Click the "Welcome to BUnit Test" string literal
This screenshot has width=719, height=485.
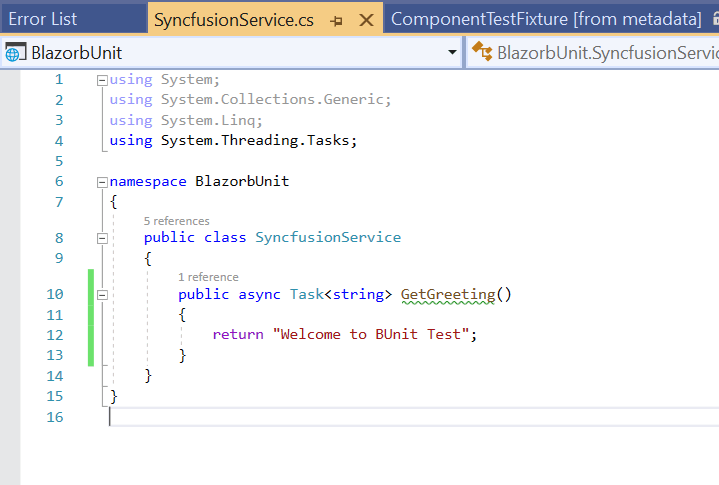pos(371,334)
